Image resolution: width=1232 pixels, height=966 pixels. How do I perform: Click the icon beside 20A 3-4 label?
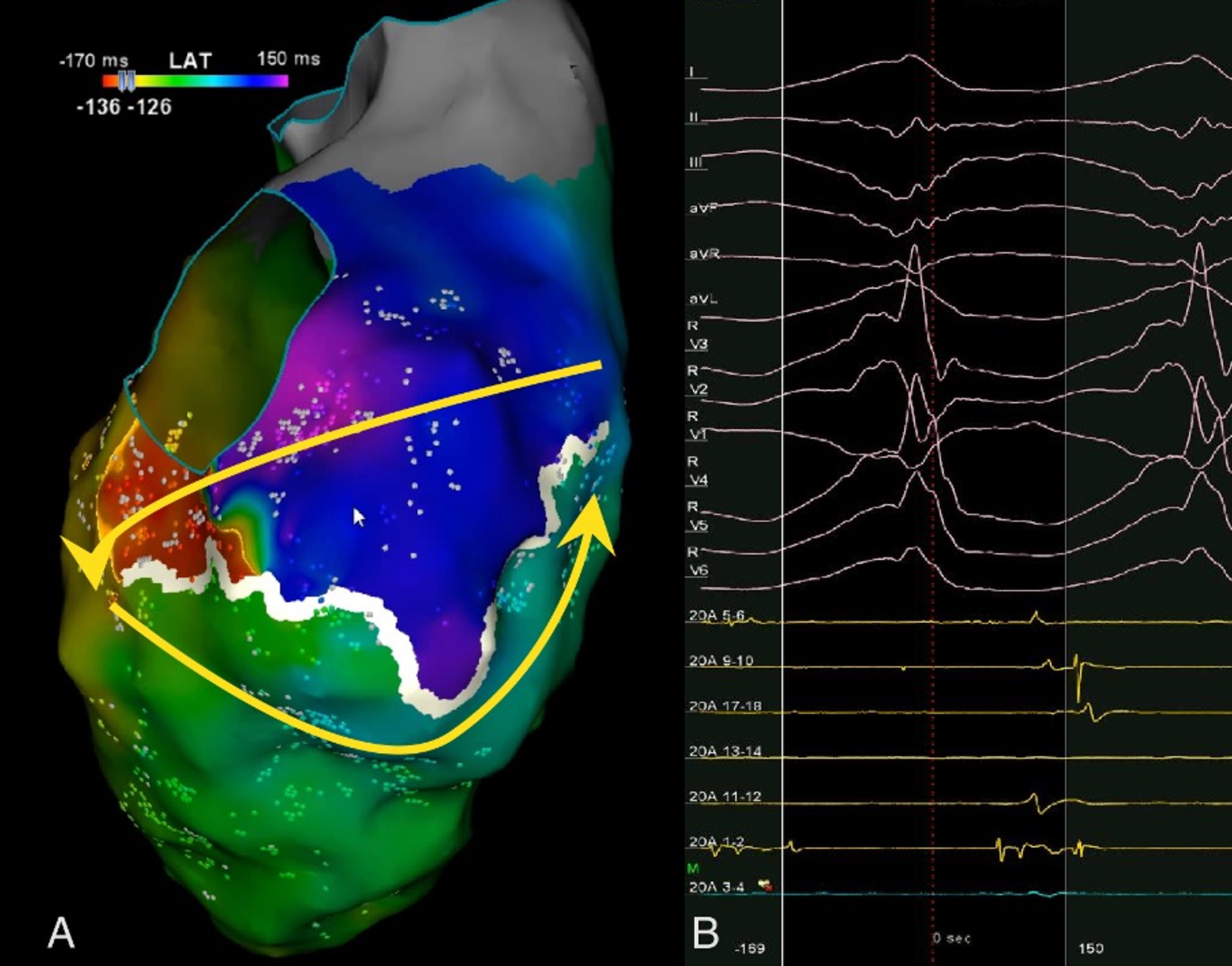click(x=766, y=886)
